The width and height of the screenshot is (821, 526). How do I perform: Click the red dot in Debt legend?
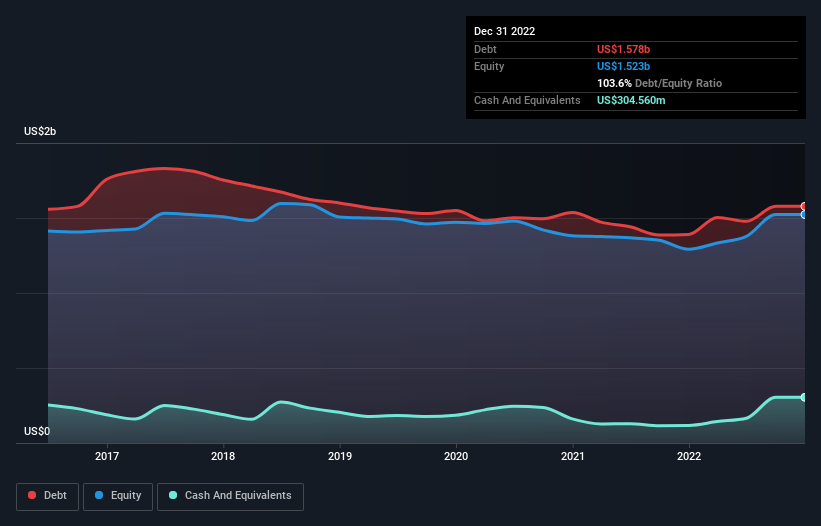32,495
